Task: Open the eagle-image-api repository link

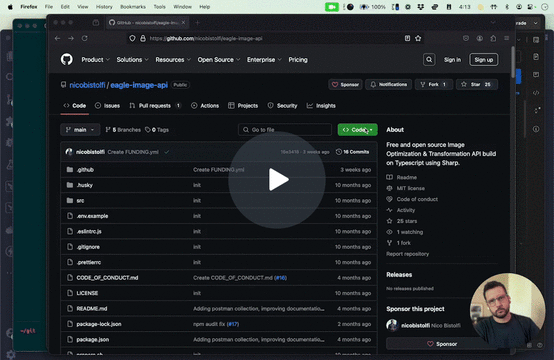Action: (139, 85)
